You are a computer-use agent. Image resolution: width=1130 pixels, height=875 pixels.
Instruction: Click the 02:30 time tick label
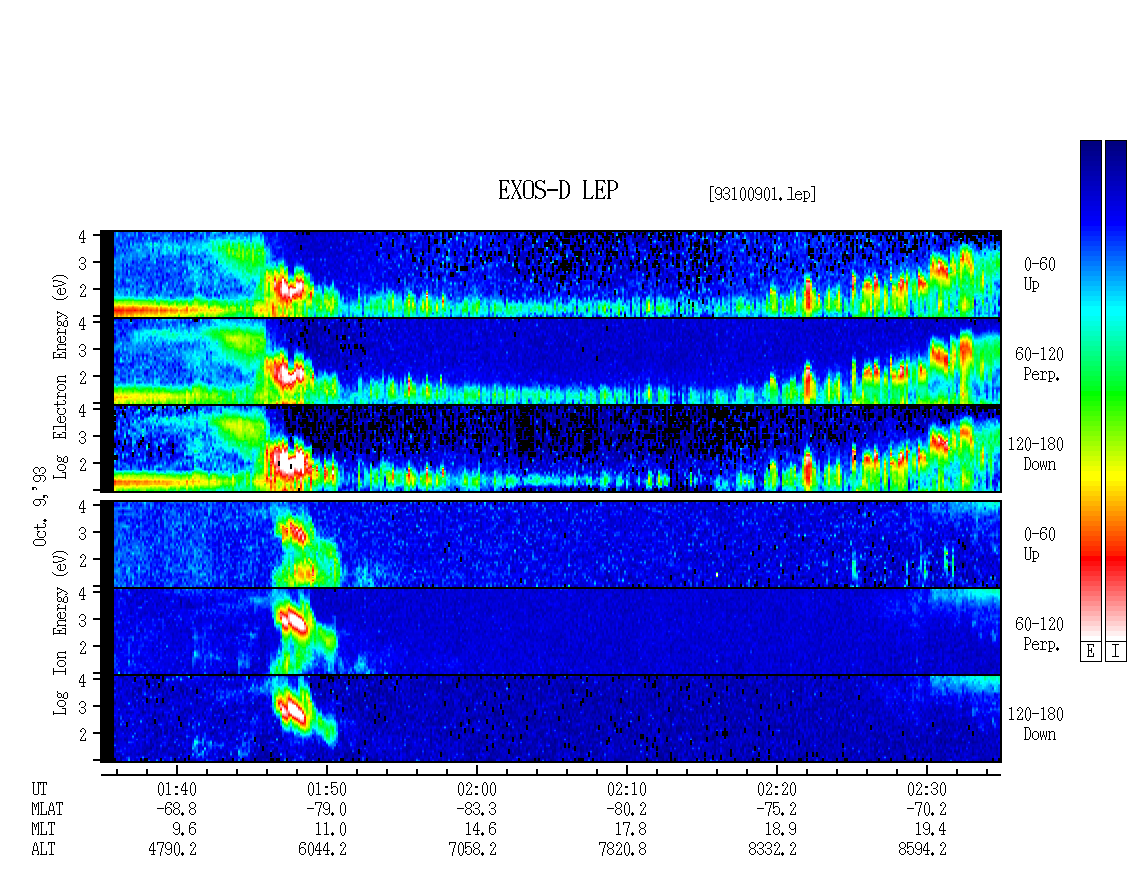[926, 789]
